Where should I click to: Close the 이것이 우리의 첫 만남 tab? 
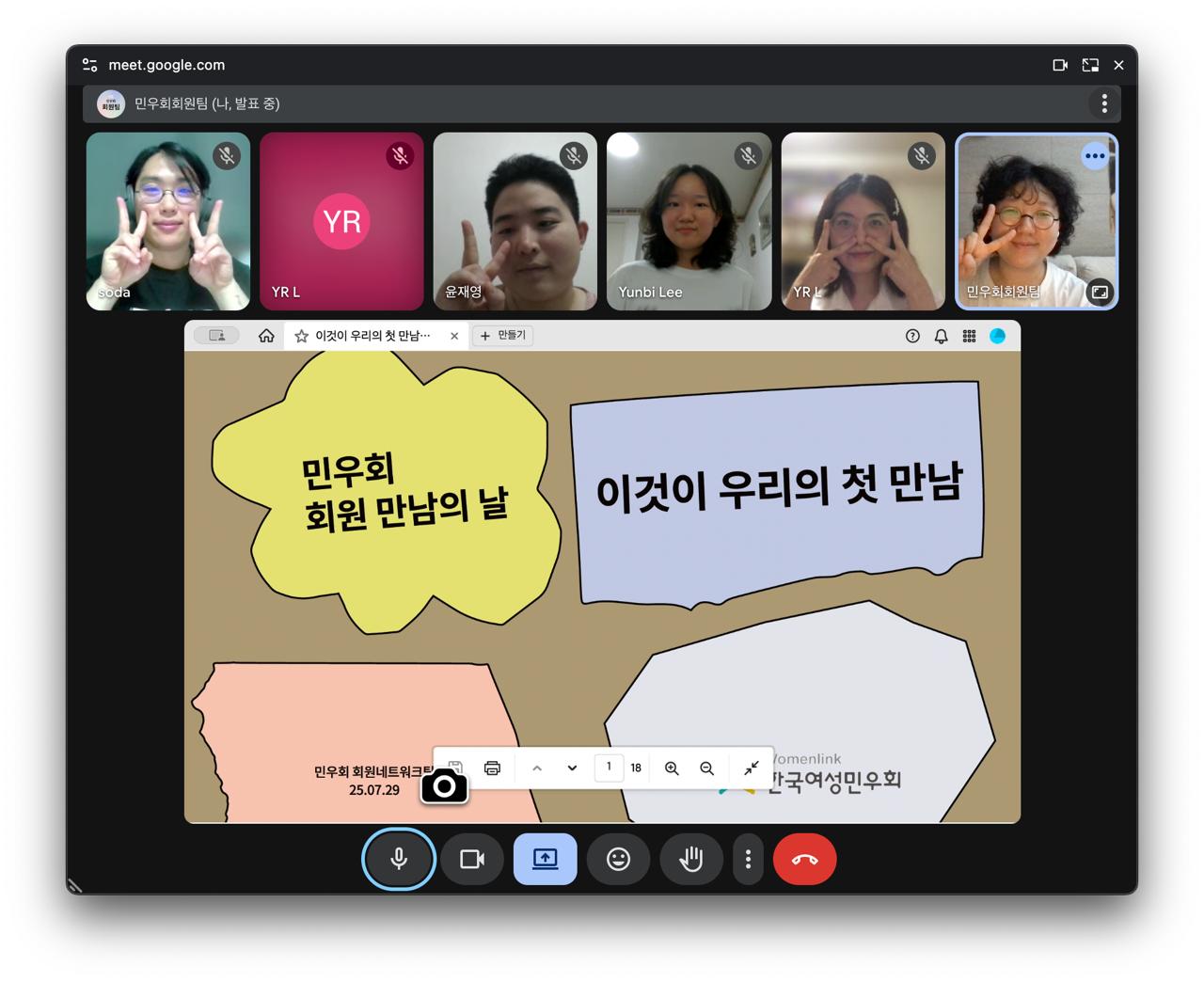pos(454,336)
